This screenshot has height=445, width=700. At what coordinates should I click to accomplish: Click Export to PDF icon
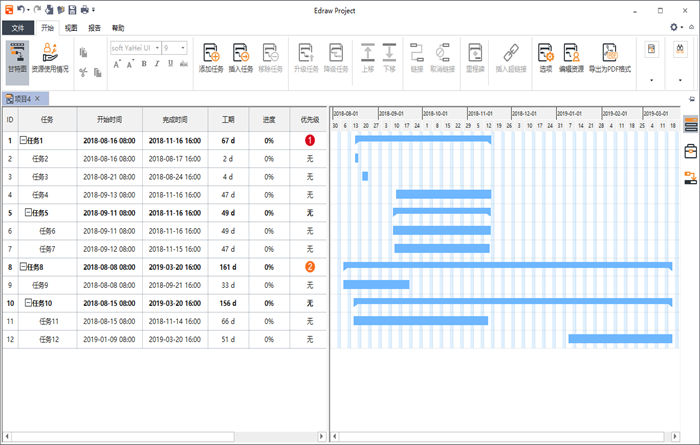[610, 53]
